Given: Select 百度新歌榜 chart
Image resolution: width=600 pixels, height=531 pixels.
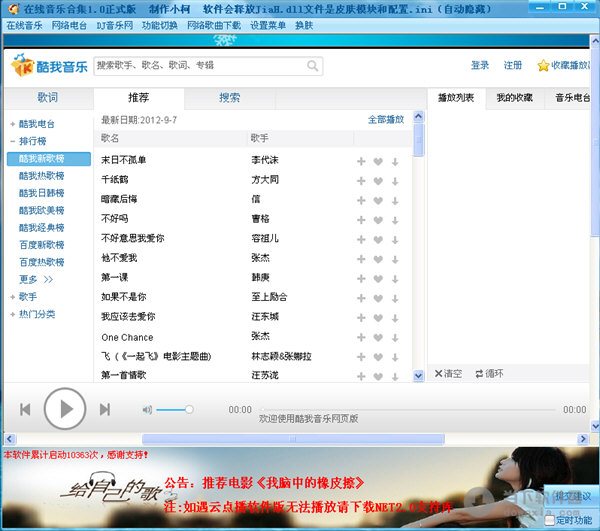Looking at the screenshot, I should [x=42, y=245].
